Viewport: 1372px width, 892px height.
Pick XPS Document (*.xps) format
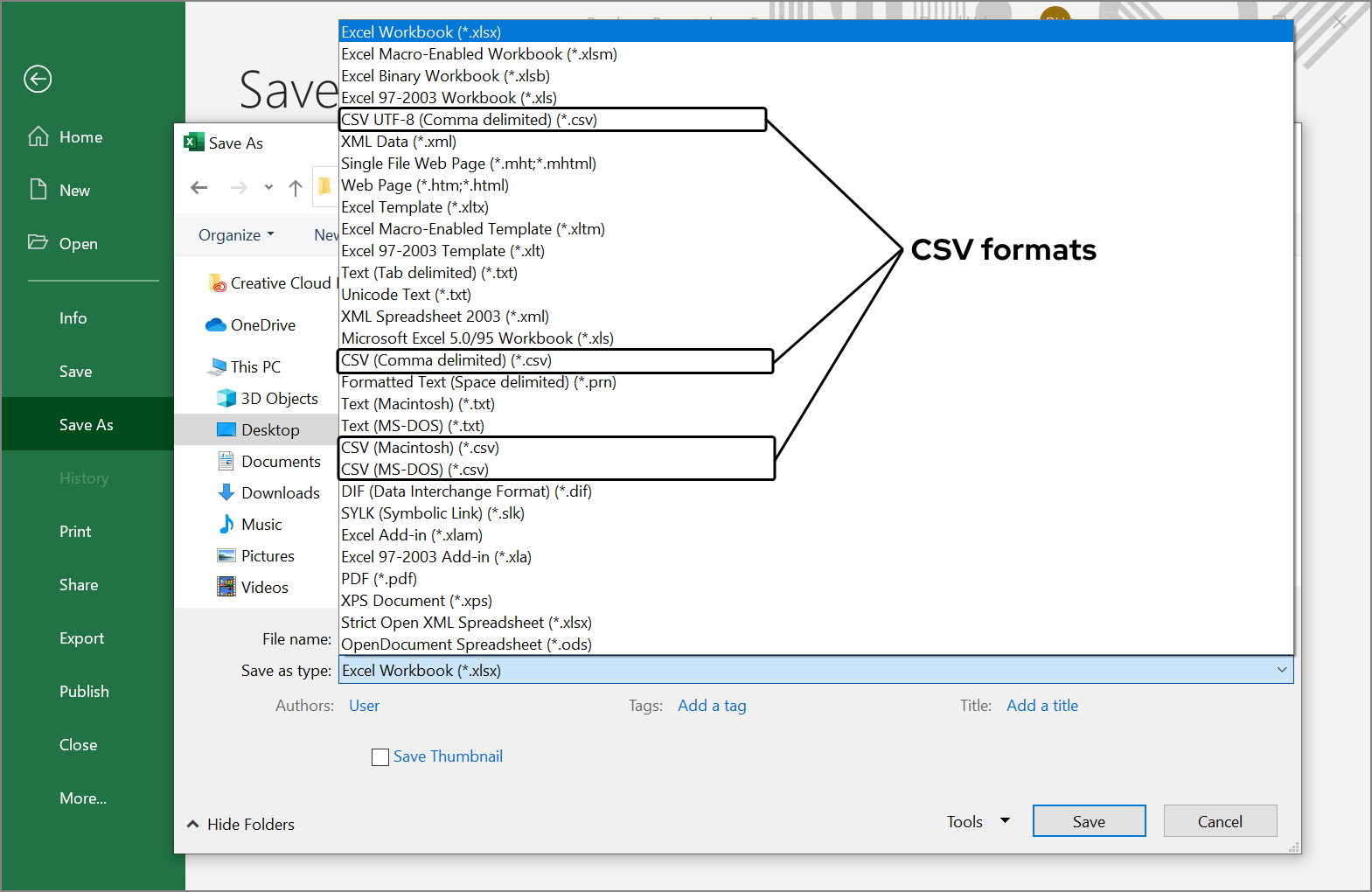(816, 601)
